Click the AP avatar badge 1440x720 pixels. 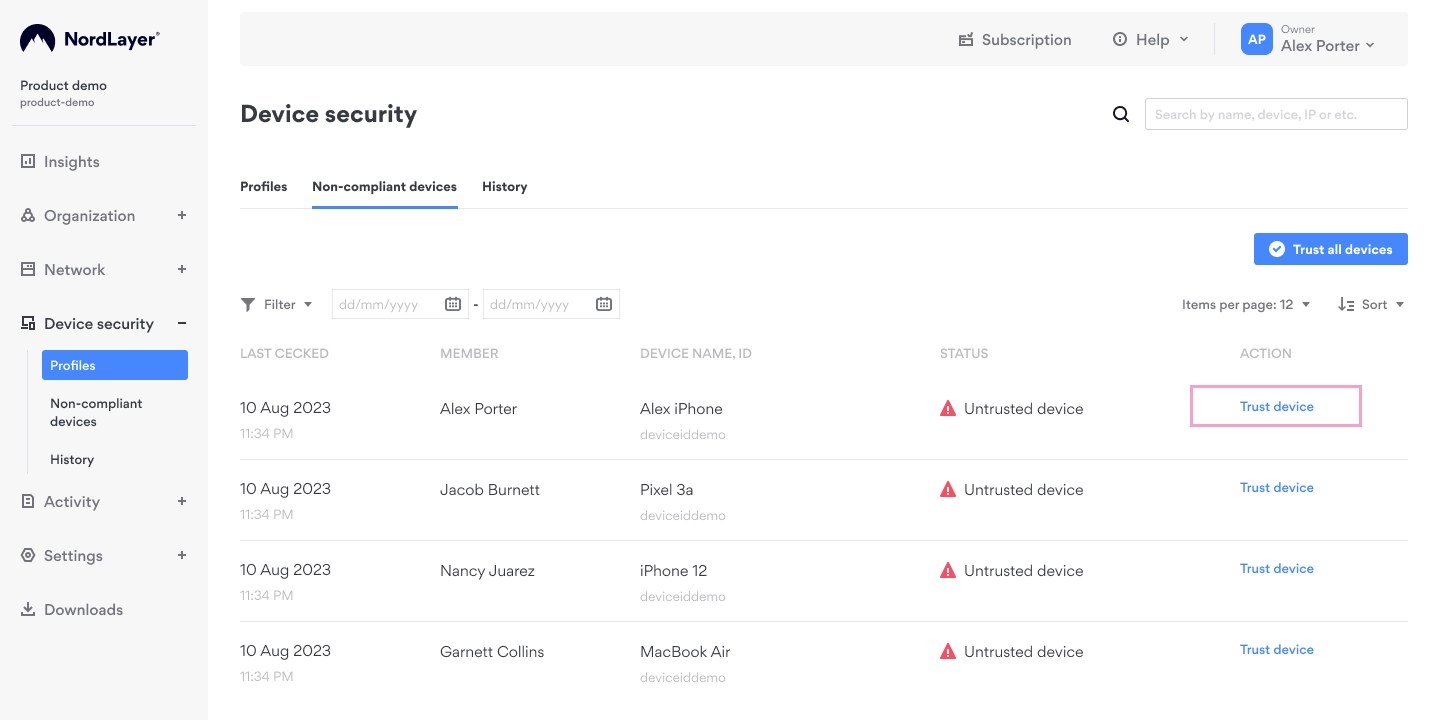[1256, 39]
